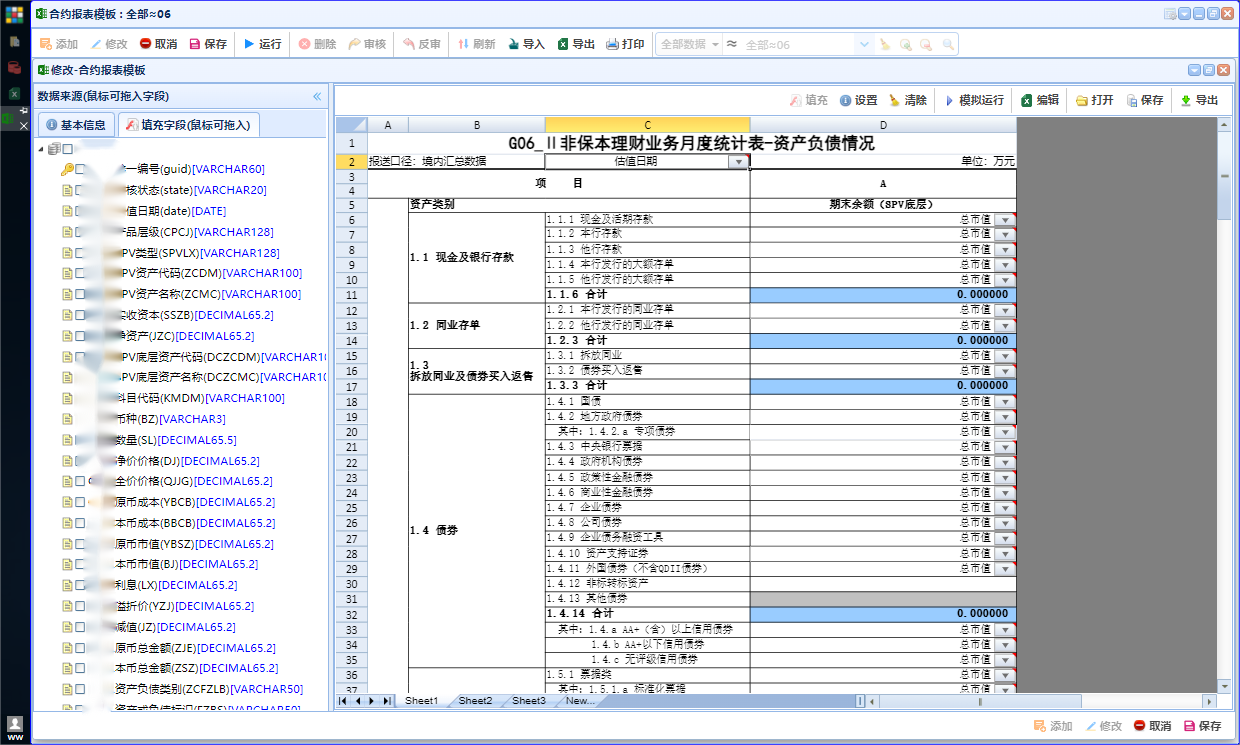This screenshot has height=745, width=1240.
Task: Click the spreadsheet vertical scrollbar up arrow
Action: click(1225, 123)
